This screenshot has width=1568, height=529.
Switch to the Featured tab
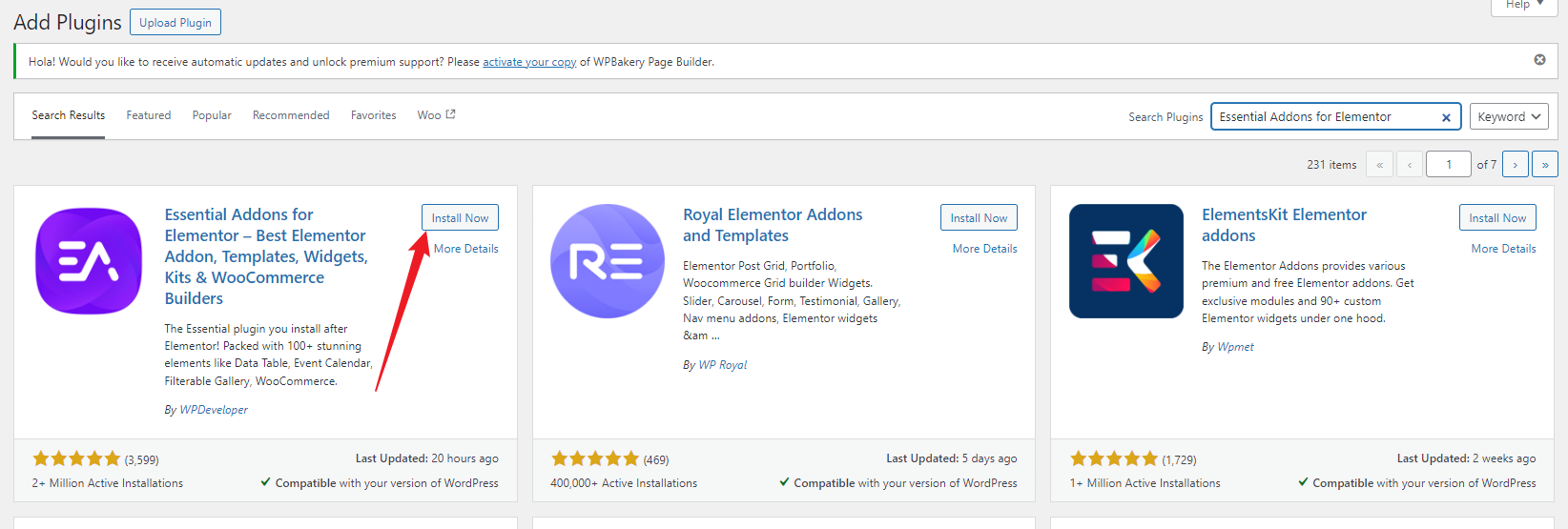pyautogui.click(x=149, y=115)
